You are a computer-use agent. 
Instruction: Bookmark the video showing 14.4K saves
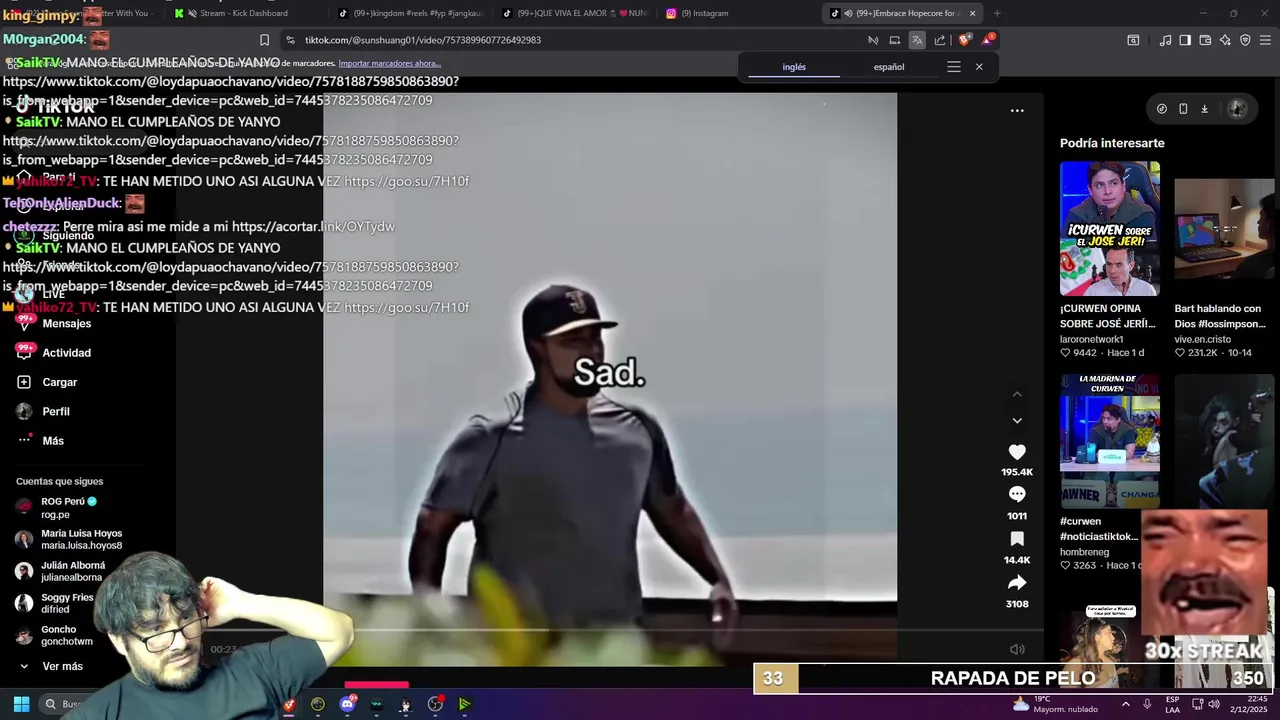(1017, 539)
